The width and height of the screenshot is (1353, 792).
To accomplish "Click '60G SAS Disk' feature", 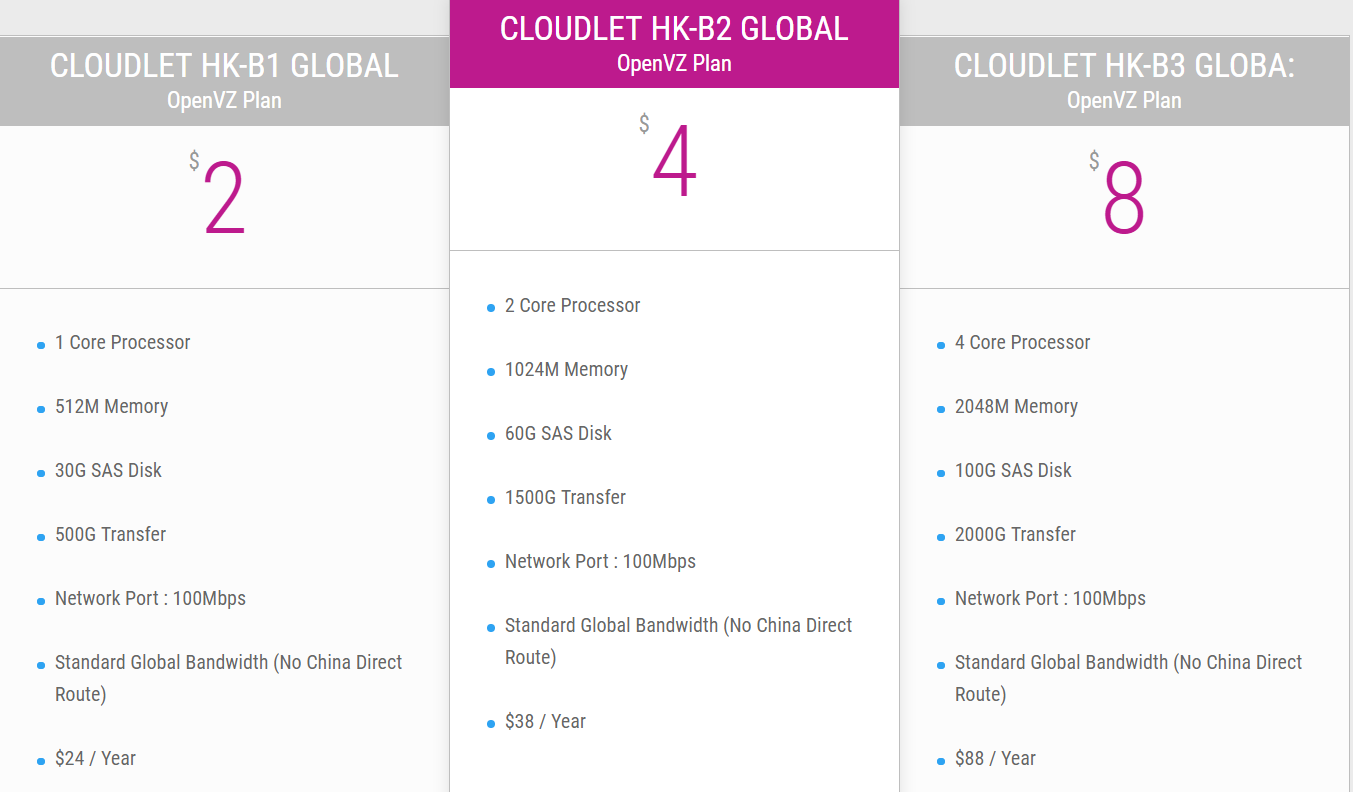I will click(x=558, y=433).
